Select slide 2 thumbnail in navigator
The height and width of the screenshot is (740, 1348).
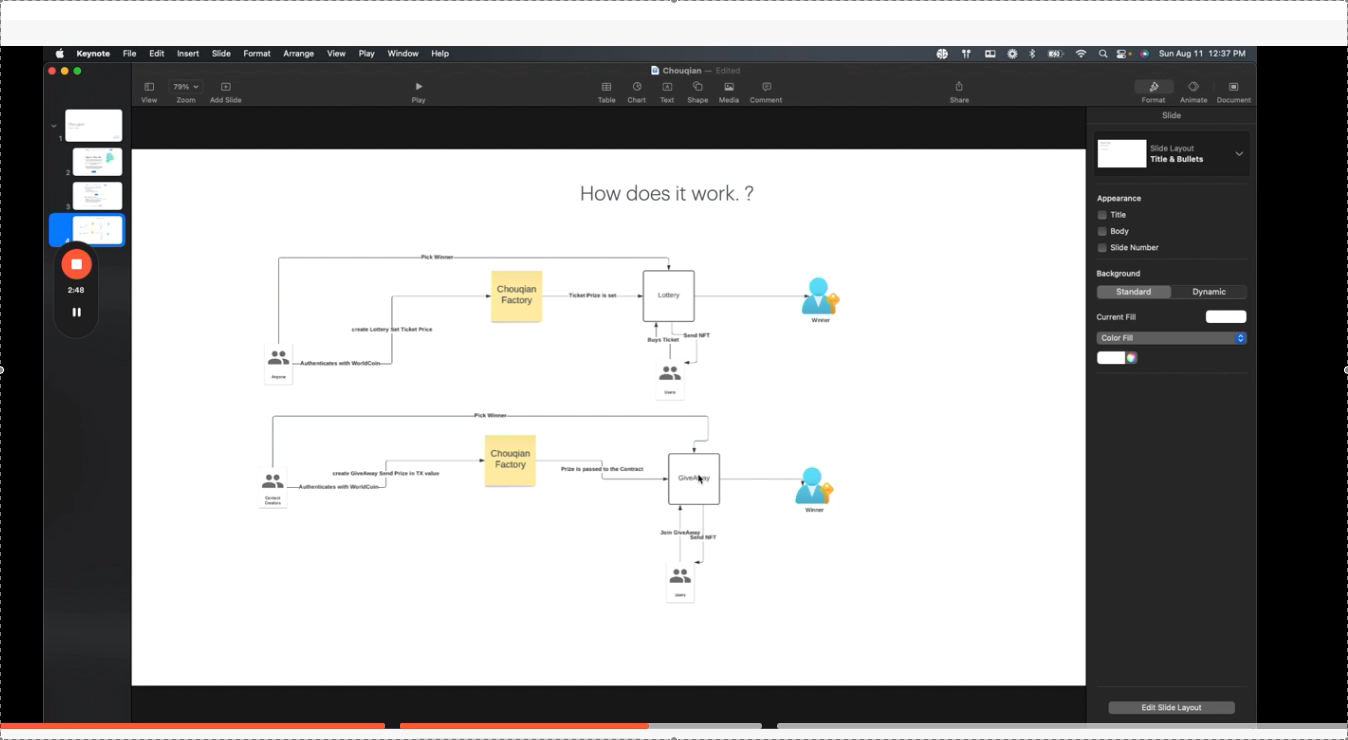[x=97, y=162]
